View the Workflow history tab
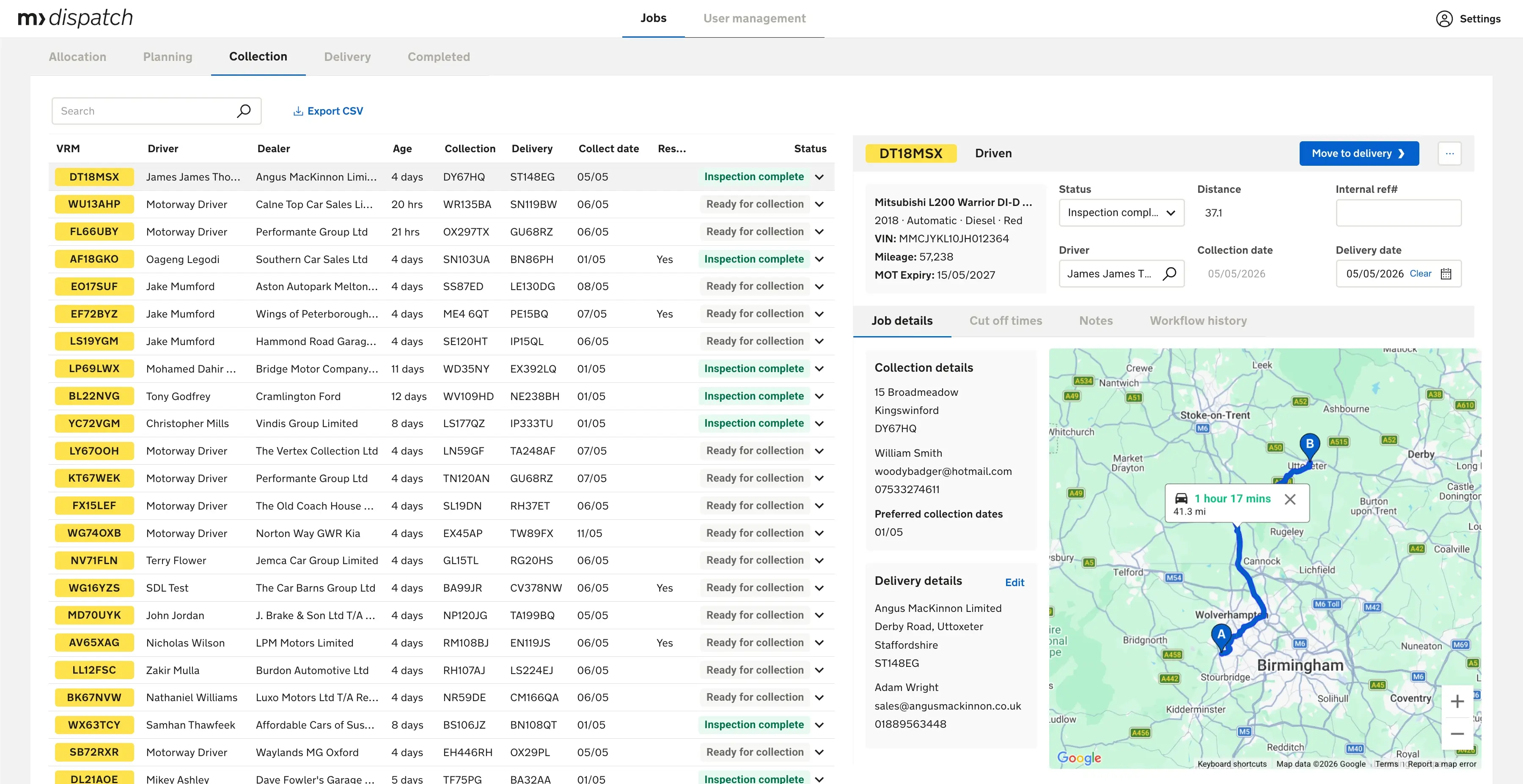Viewport: 1523px width, 784px height. click(1199, 321)
